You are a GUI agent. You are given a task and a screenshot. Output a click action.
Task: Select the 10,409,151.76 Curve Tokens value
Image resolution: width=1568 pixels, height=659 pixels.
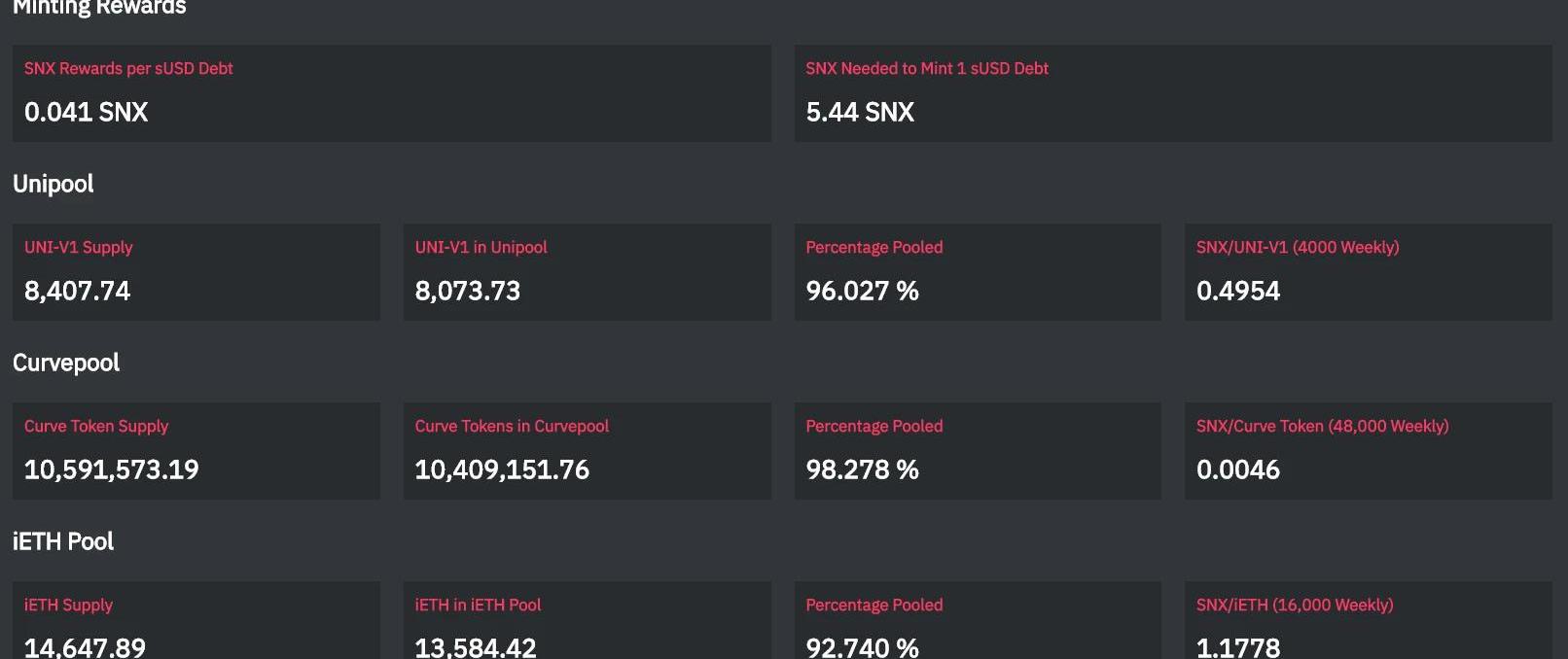[x=501, y=469]
